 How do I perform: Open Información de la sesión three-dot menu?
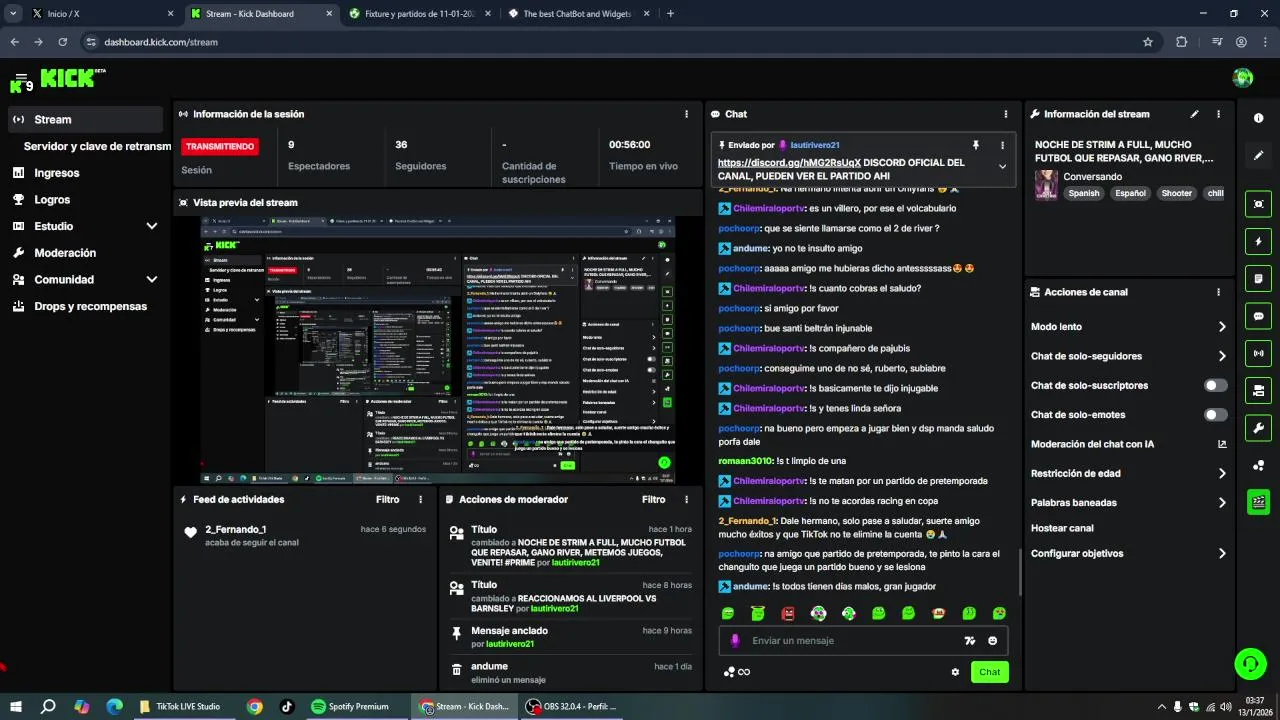tap(686, 114)
